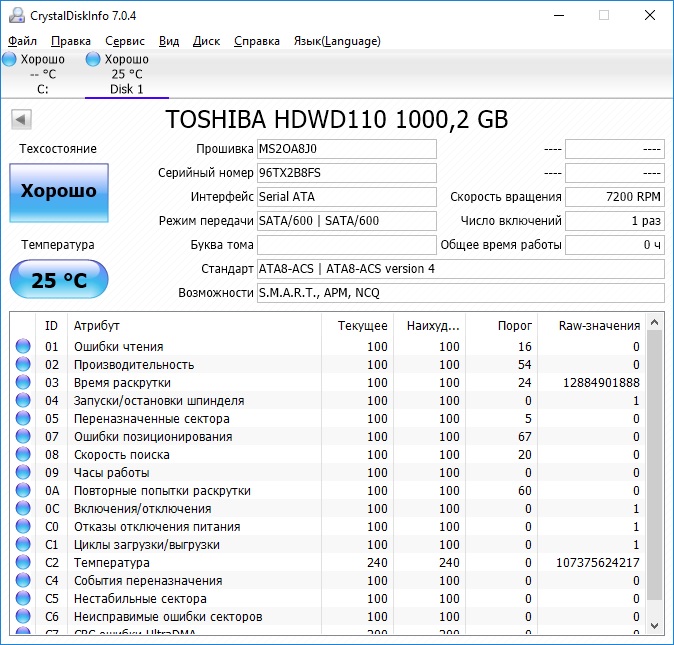Click the 25 °C temperature button
Image resolution: width=674 pixels, height=645 pixels.
(59, 280)
